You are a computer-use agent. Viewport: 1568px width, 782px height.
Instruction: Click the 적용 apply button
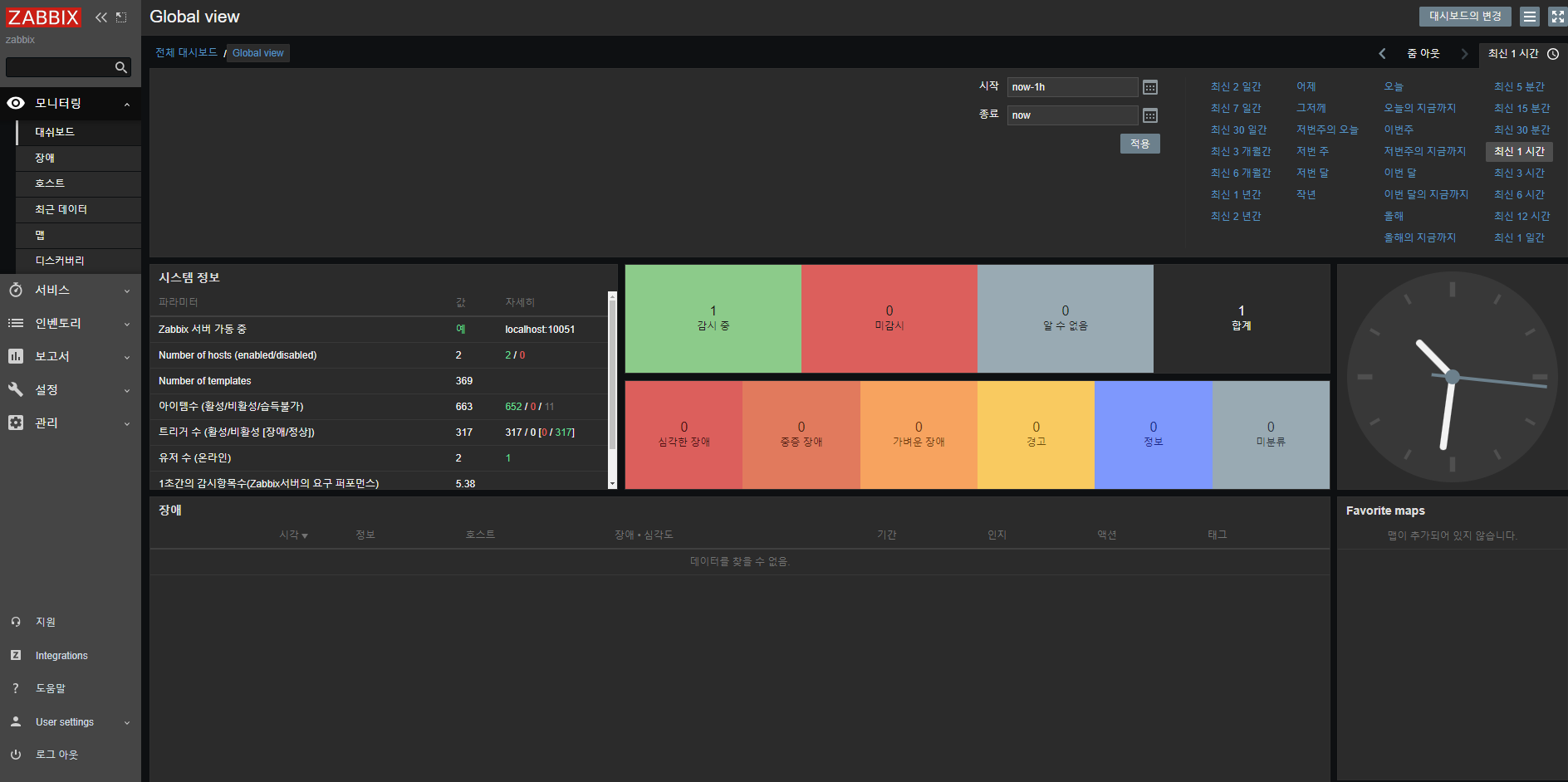tap(1139, 144)
